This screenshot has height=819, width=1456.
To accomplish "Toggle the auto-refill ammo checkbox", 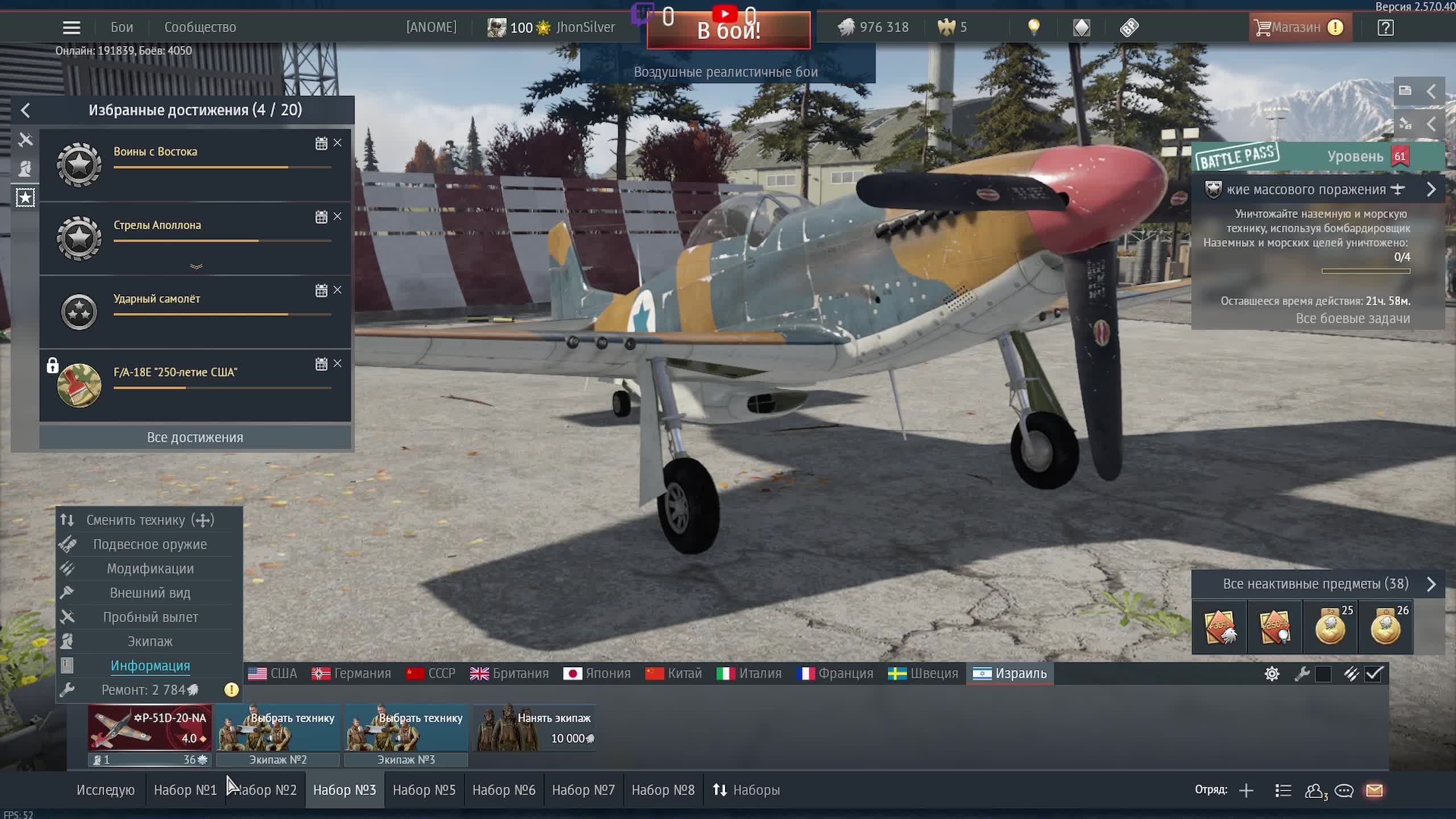I will pos(1374,674).
